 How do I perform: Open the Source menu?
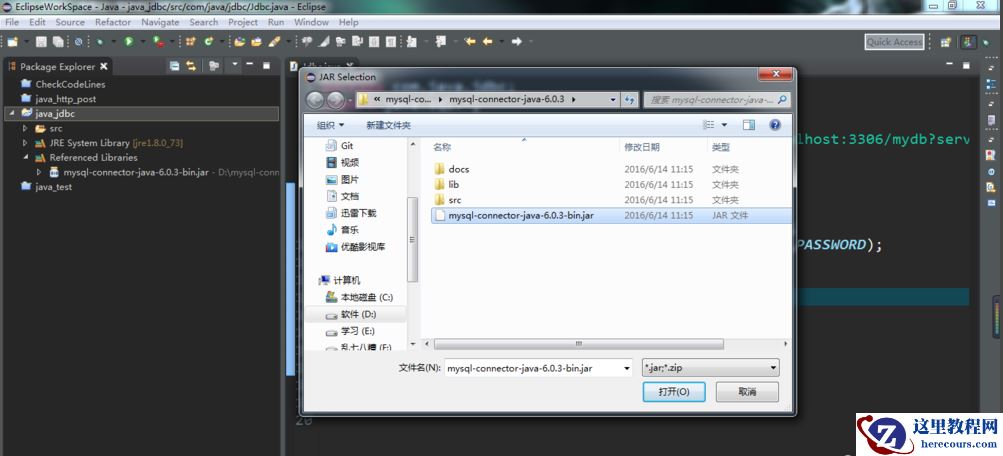[70, 22]
